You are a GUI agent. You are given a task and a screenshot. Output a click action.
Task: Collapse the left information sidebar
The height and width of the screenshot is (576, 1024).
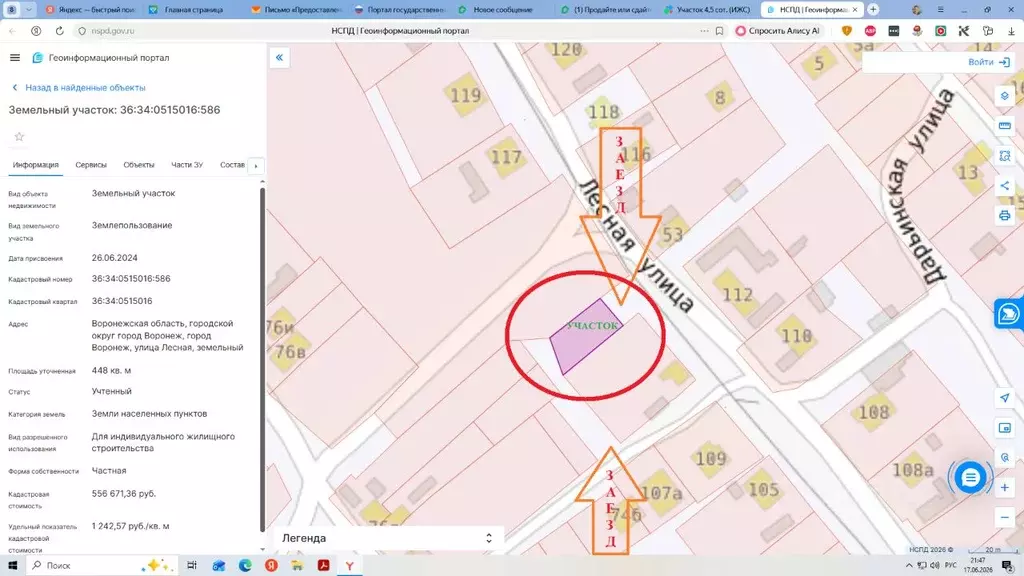tap(279, 57)
